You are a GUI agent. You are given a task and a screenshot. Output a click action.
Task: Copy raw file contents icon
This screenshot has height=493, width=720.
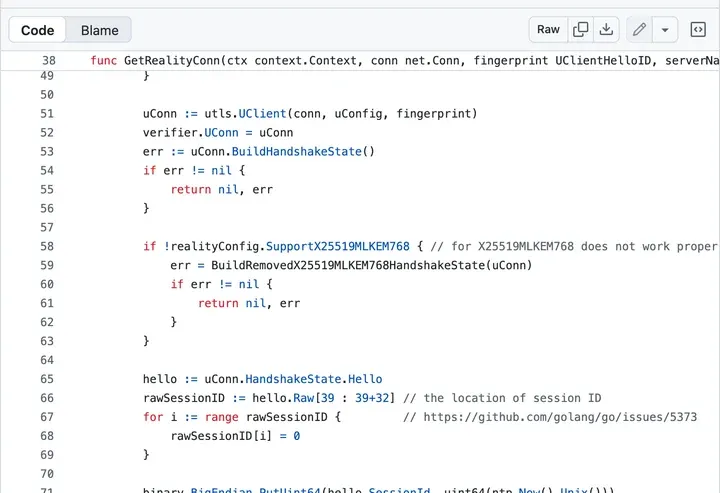[580, 29]
